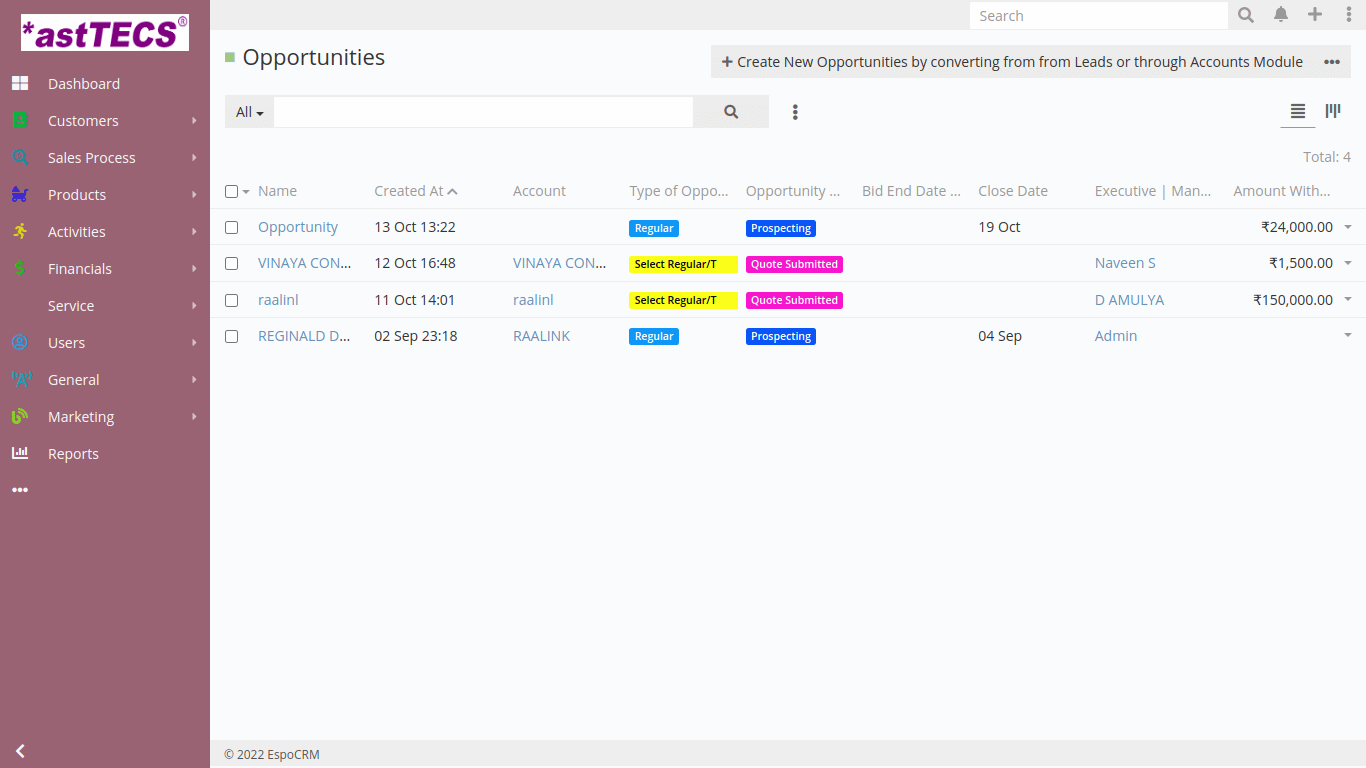Open the REGINALD D... opportunity link

tap(304, 336)
